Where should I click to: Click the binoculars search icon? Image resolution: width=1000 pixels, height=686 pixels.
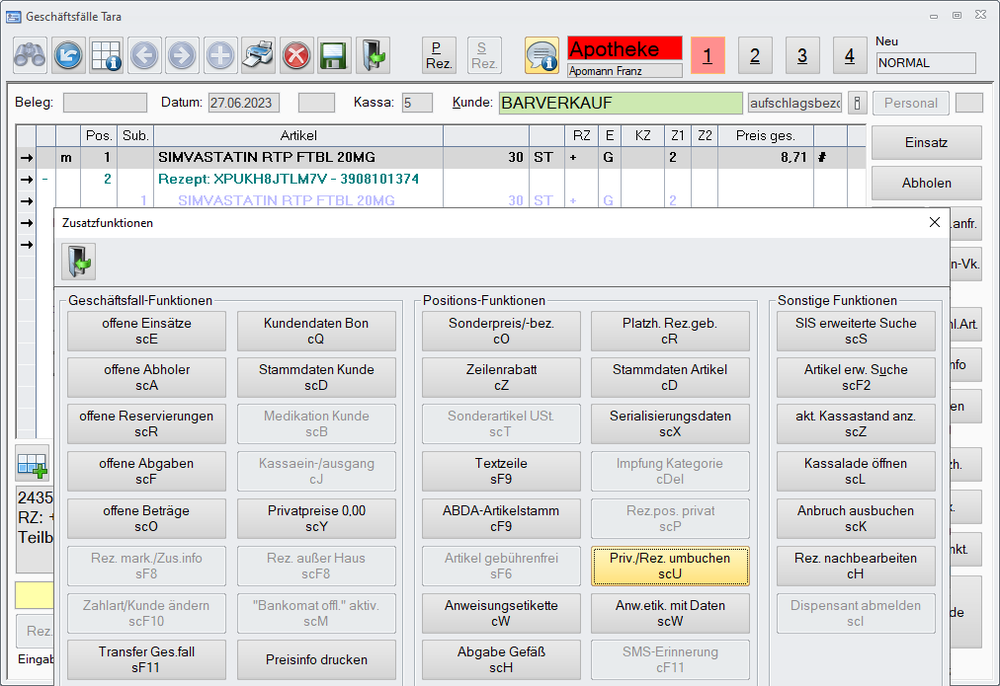[30, 55]
